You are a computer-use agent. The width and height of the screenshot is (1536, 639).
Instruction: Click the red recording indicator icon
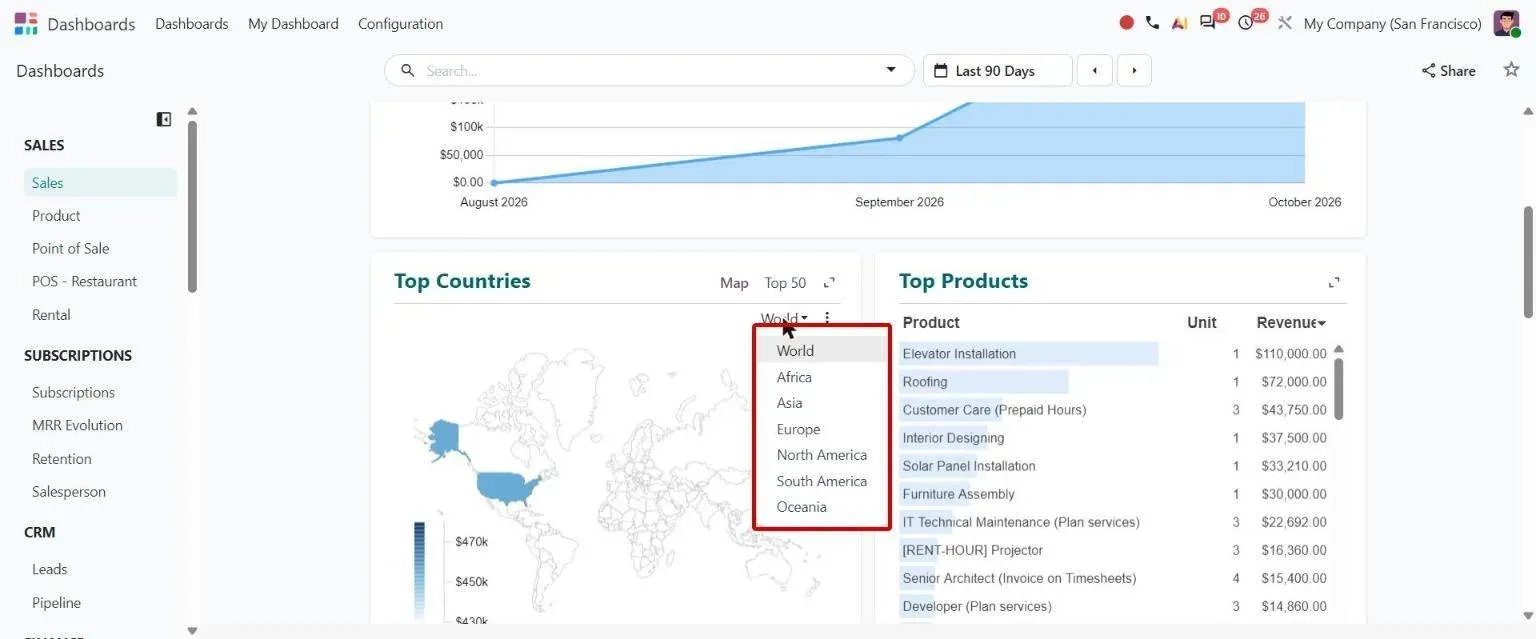(1127, 23)
